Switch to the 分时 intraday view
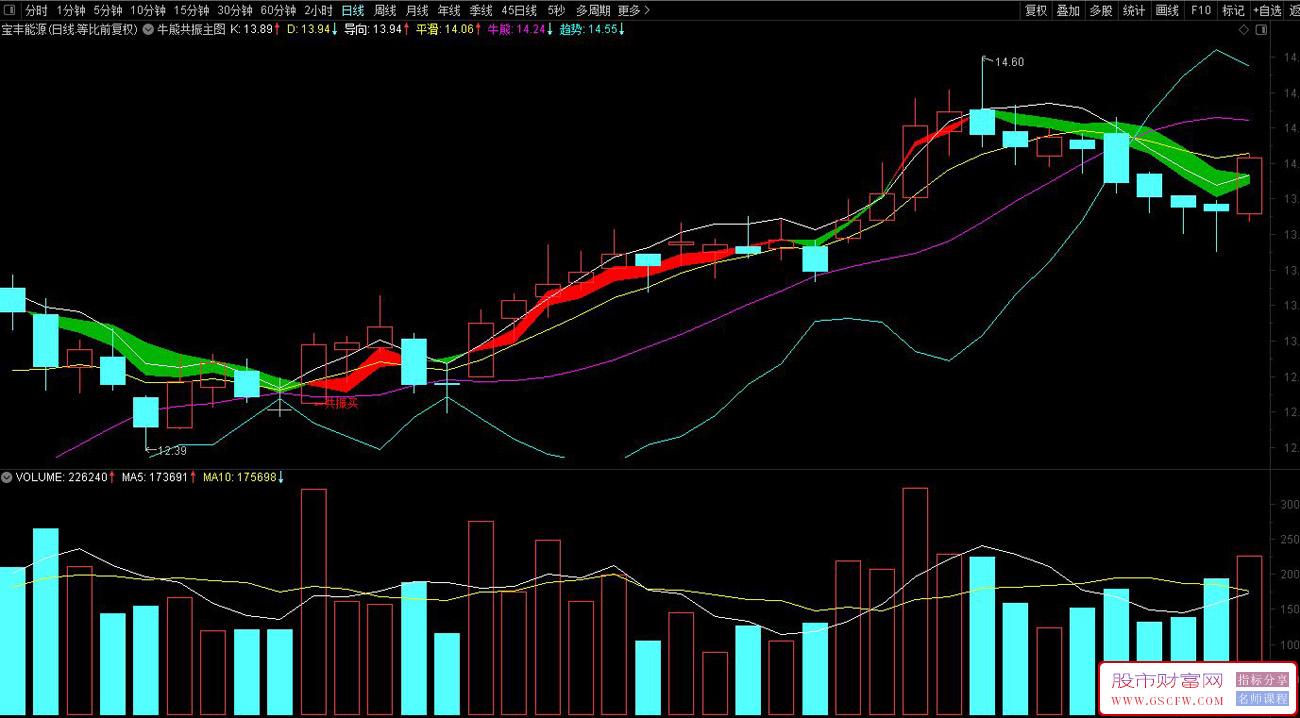Viewport: 1300px width, 718px height. click(36, 10)
